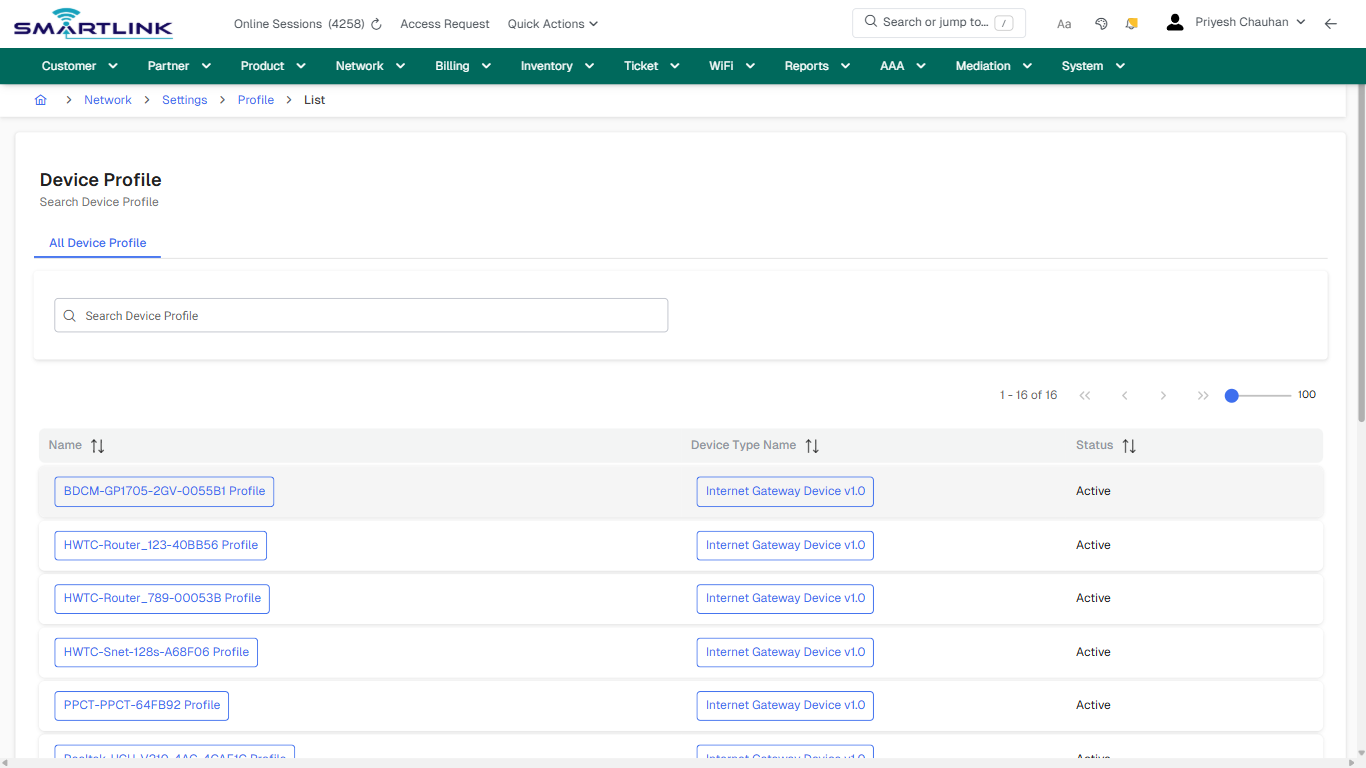Toggle sorting on the Status column
This screenshot has height=768, width=1366.
(1129, 445)
